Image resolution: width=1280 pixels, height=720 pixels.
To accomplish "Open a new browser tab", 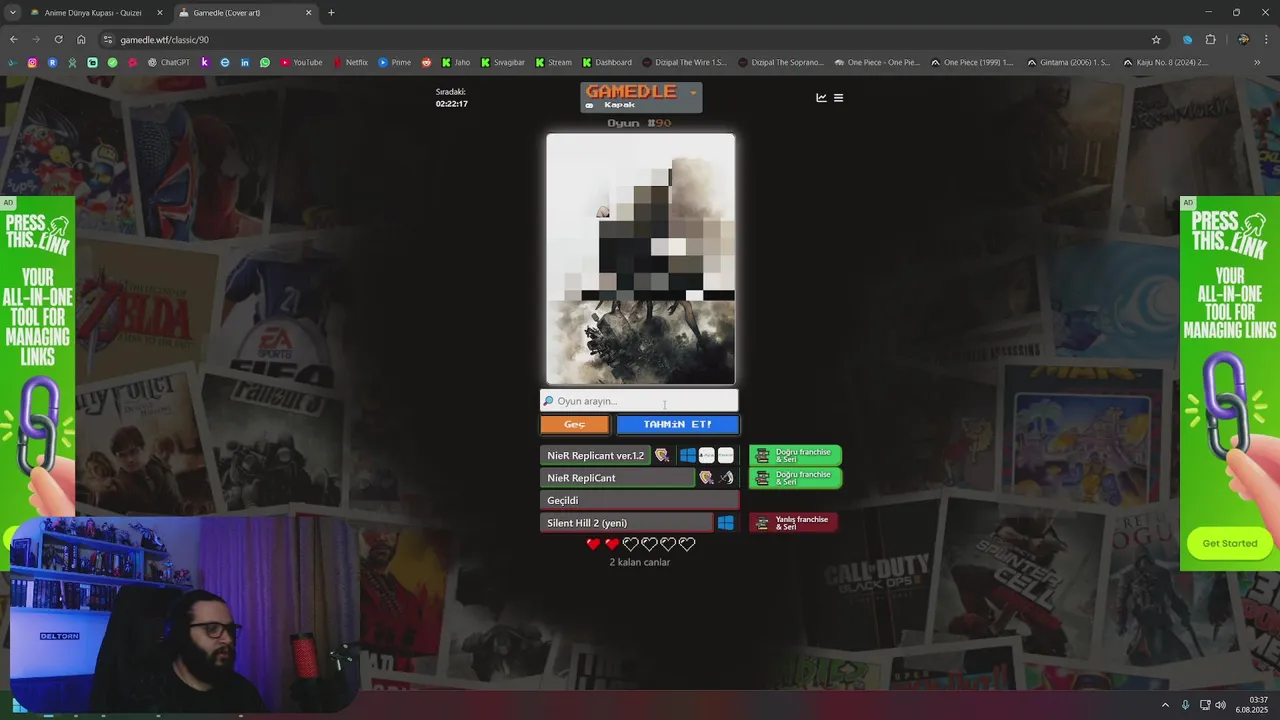I will click(331, 13).
